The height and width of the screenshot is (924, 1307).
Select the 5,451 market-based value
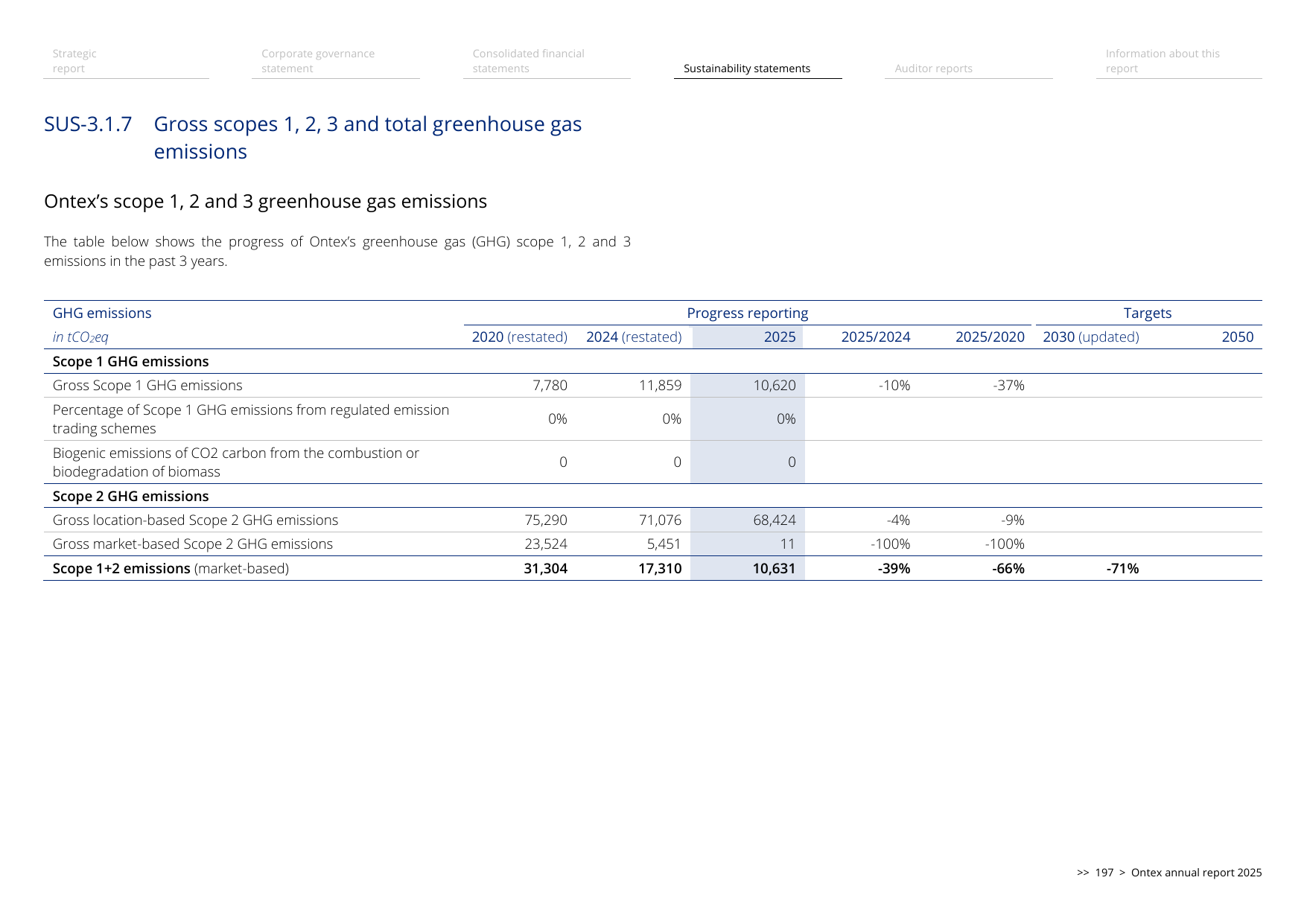click(x=664, y=544)
